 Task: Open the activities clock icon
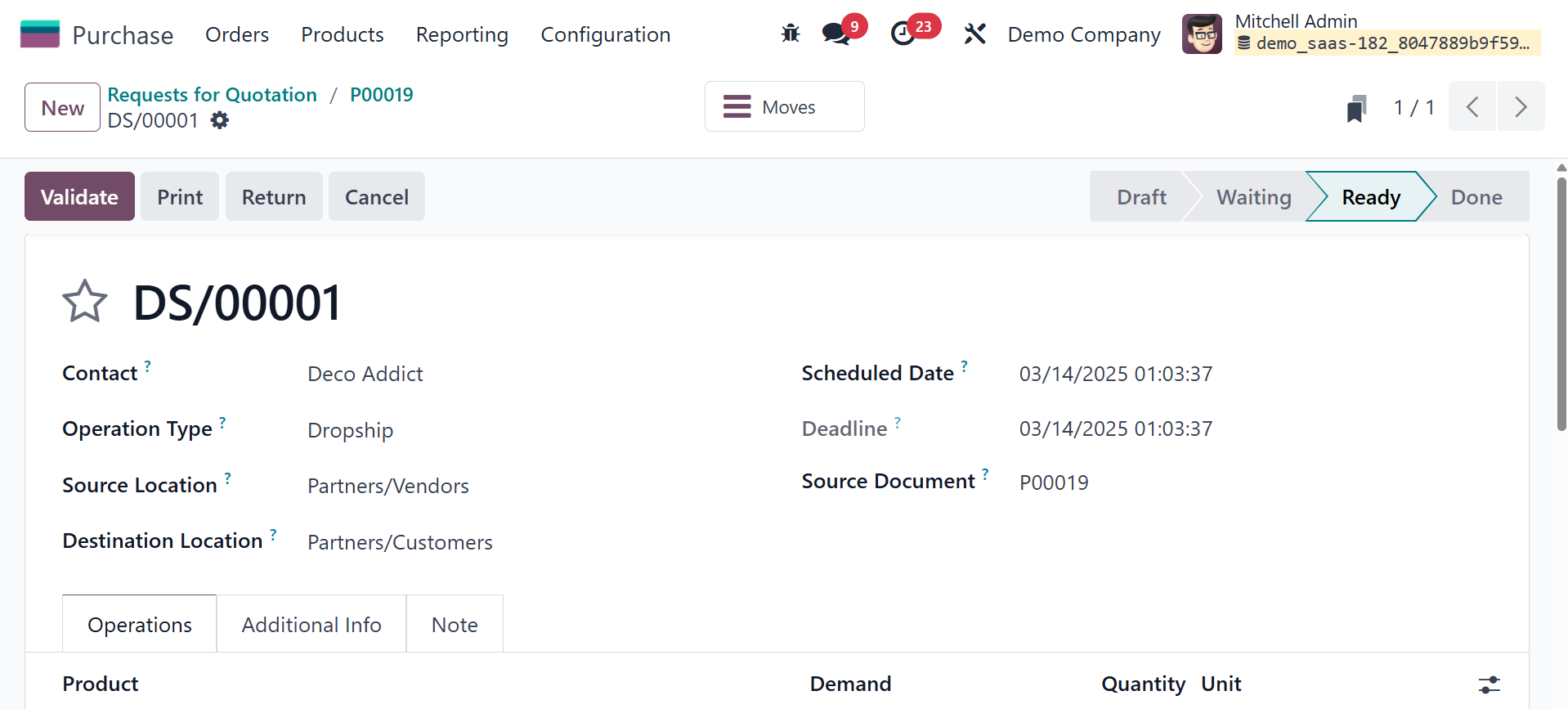903,34
